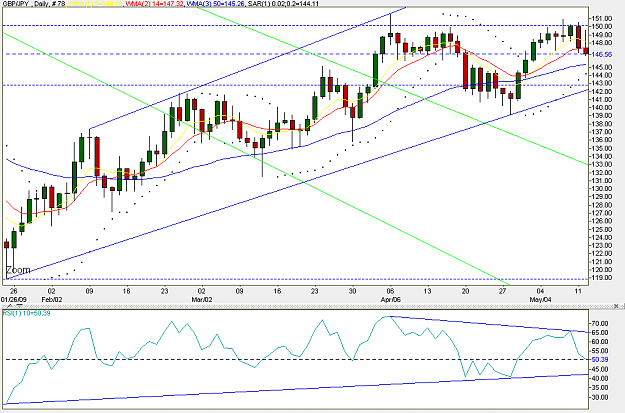Click the 'Zoom' label on the chart
625x413 pixels.
18,270
